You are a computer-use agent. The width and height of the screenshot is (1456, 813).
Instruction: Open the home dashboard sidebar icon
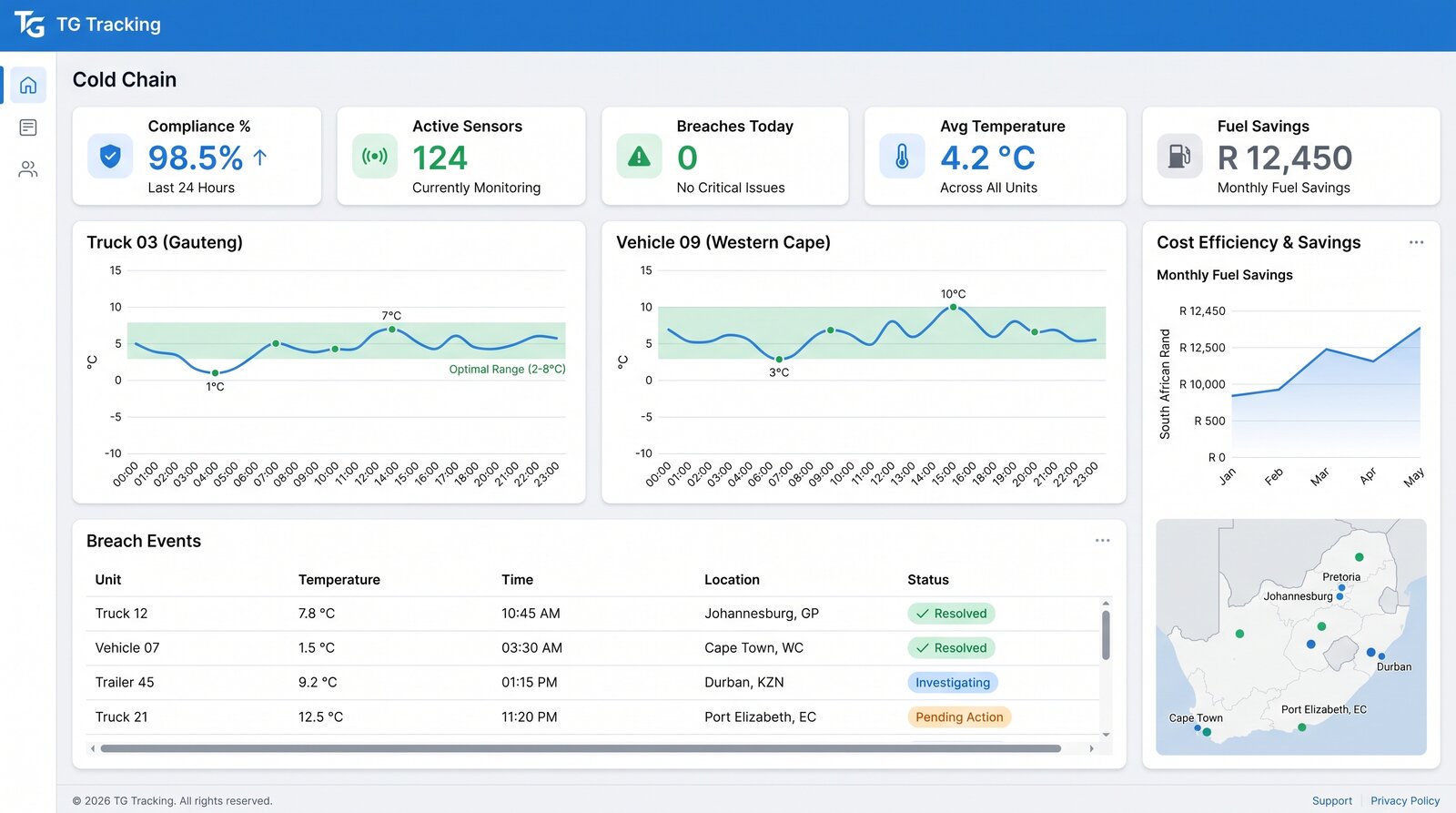point(28,85)
